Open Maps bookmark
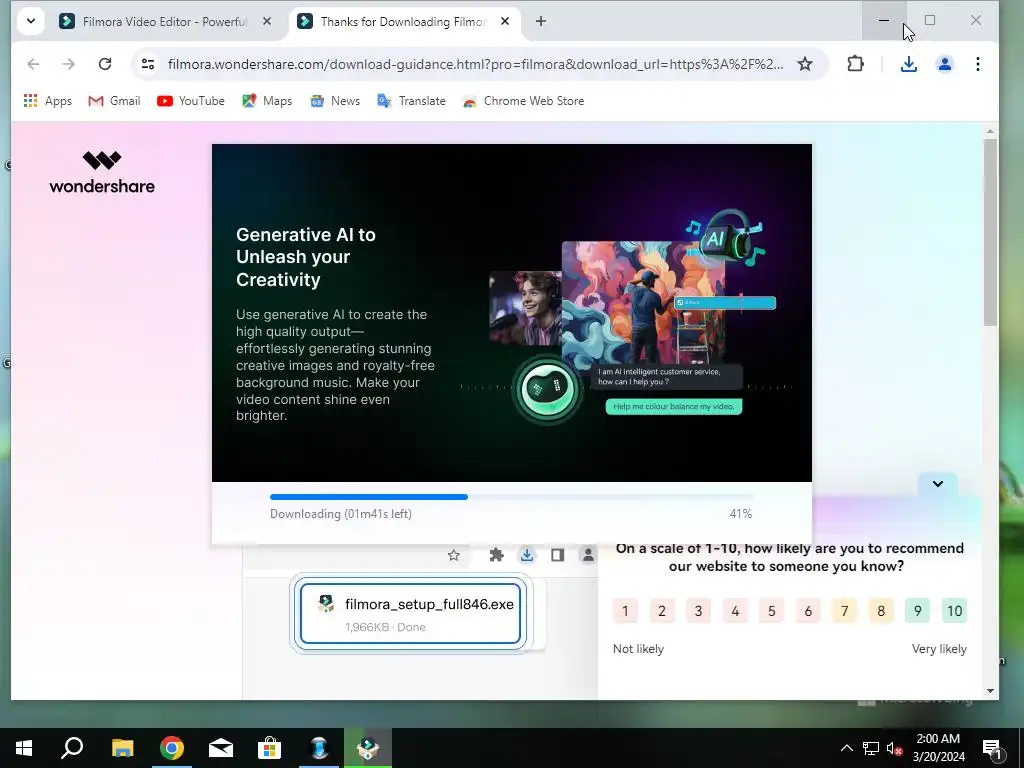Screen dimensions: 1024x768 tap(267, 101)
